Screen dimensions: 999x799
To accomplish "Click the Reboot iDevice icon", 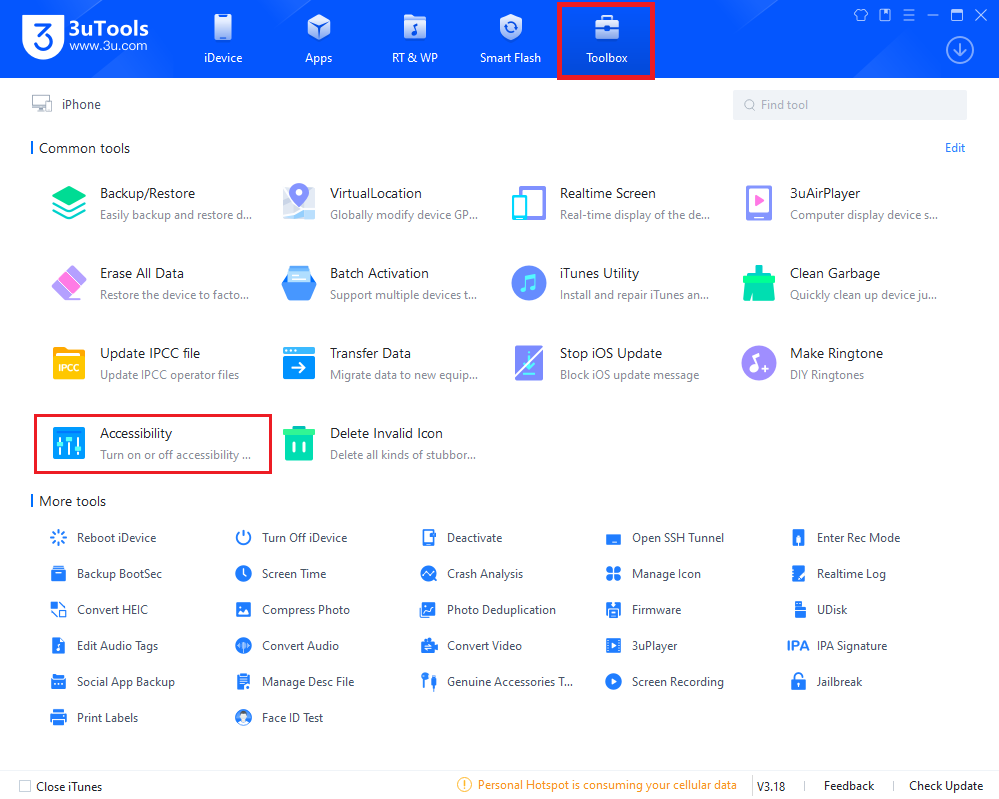I will 59,538.
